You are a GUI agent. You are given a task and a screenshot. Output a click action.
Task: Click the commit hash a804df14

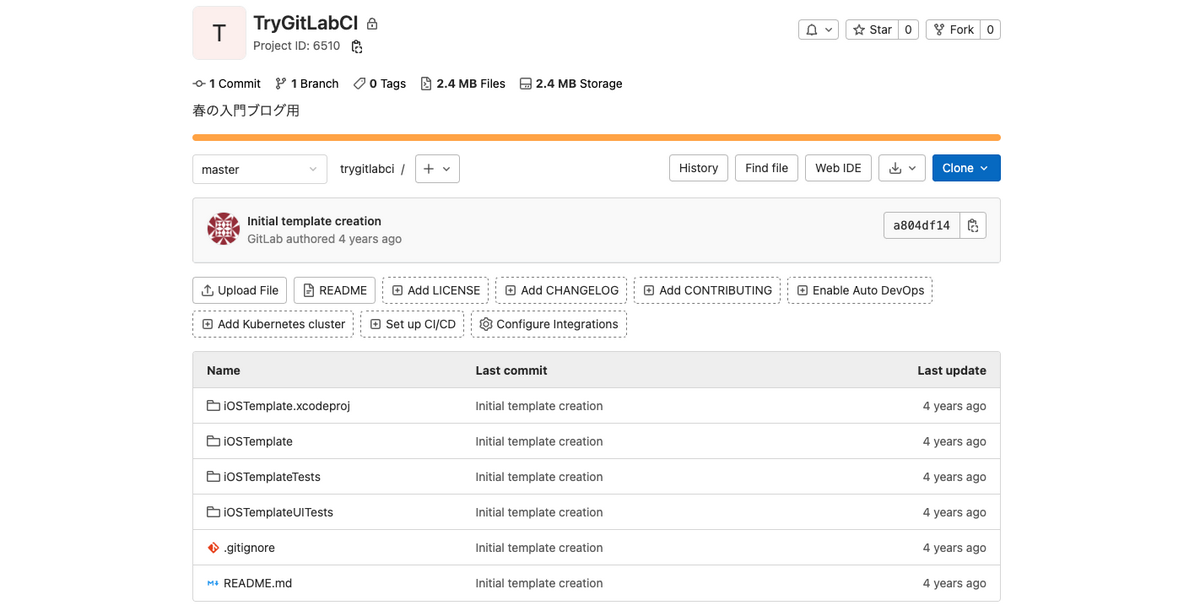922,225
